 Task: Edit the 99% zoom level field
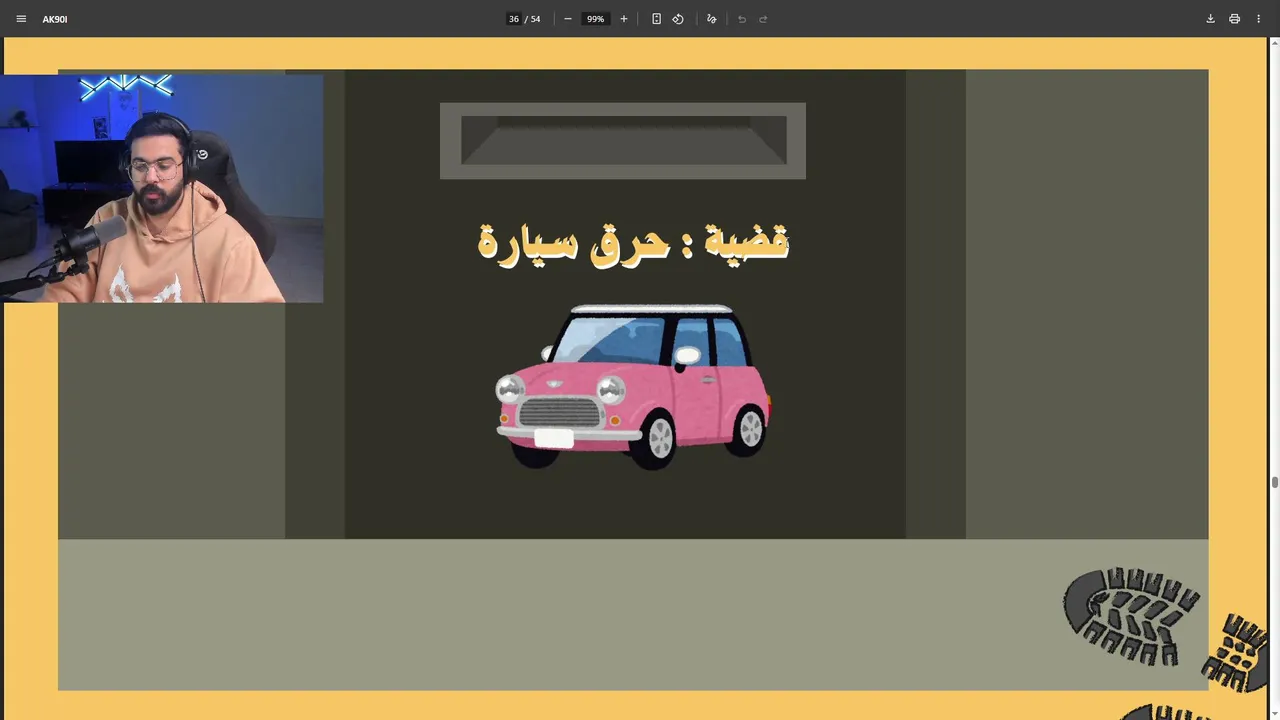click(x=596, y=19)
